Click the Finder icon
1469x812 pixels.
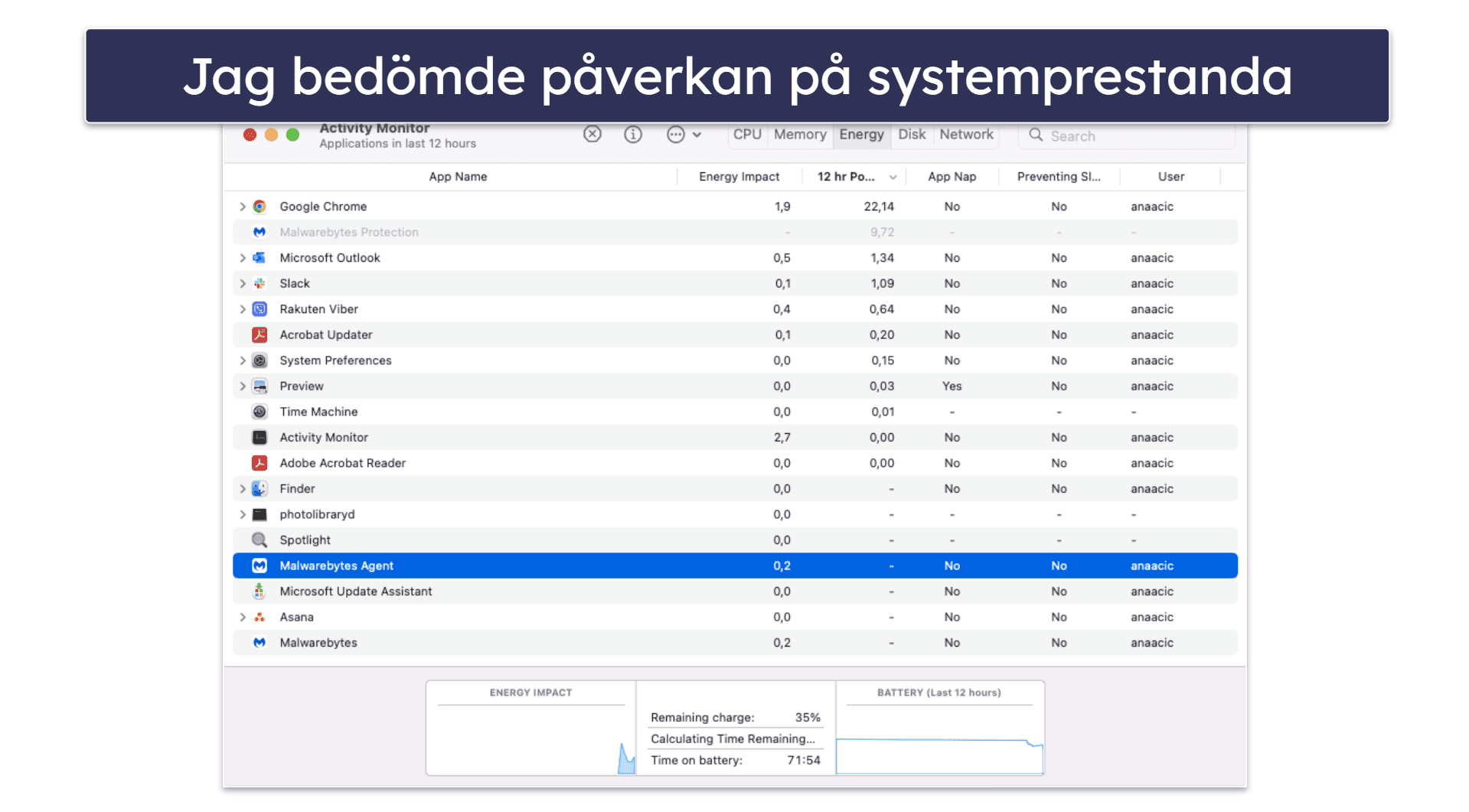tap(260, 488)
